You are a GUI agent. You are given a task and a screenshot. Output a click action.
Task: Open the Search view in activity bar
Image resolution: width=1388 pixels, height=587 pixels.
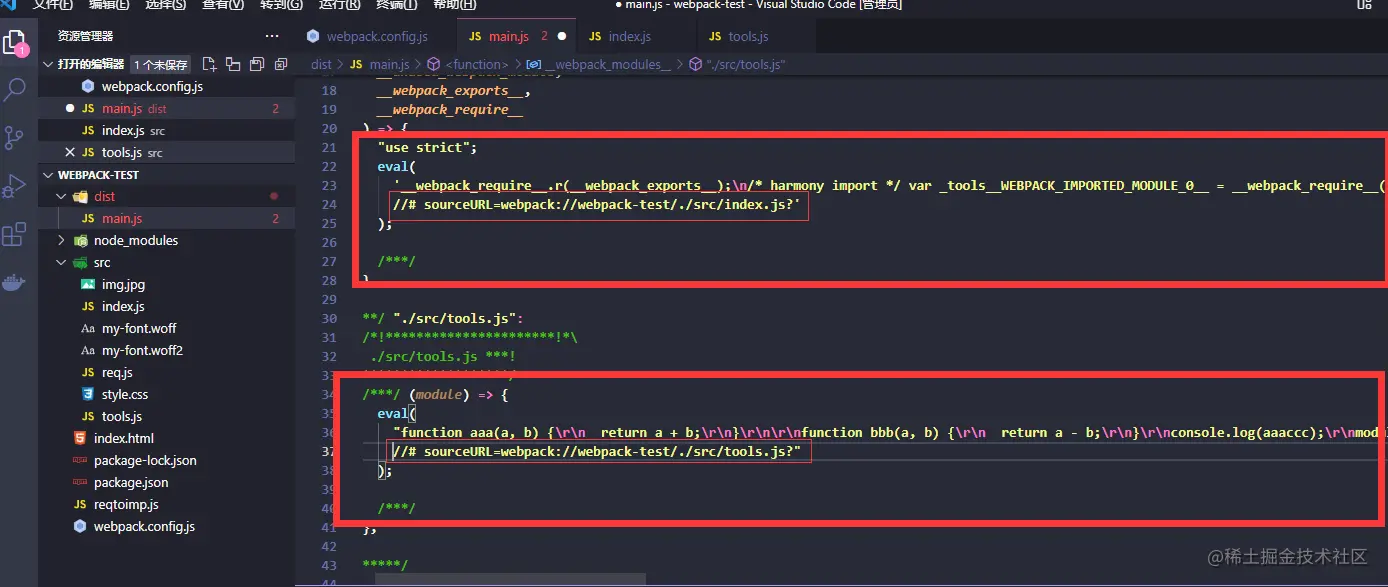15,90
